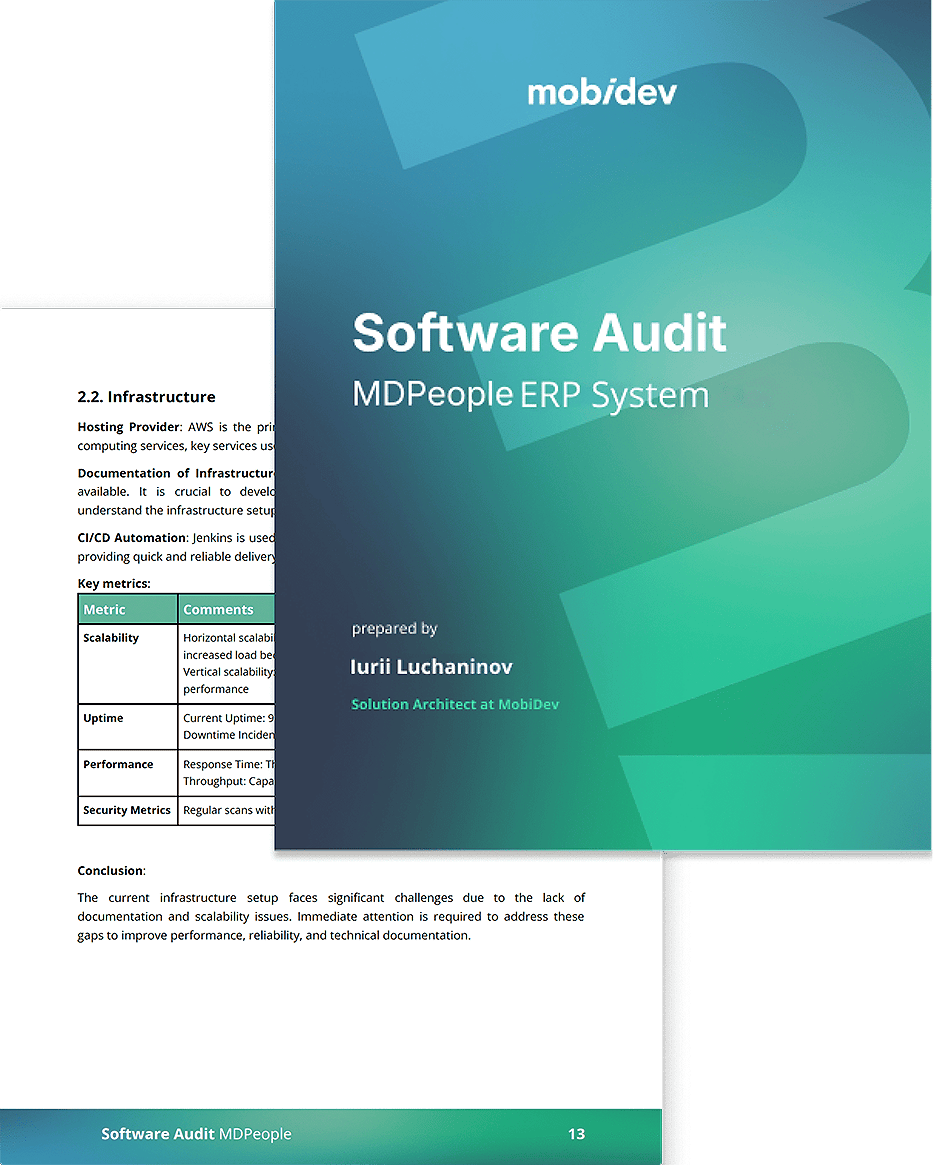
Task: Select the 'Security Metrics' row label
Action: [x=127, y=810]
